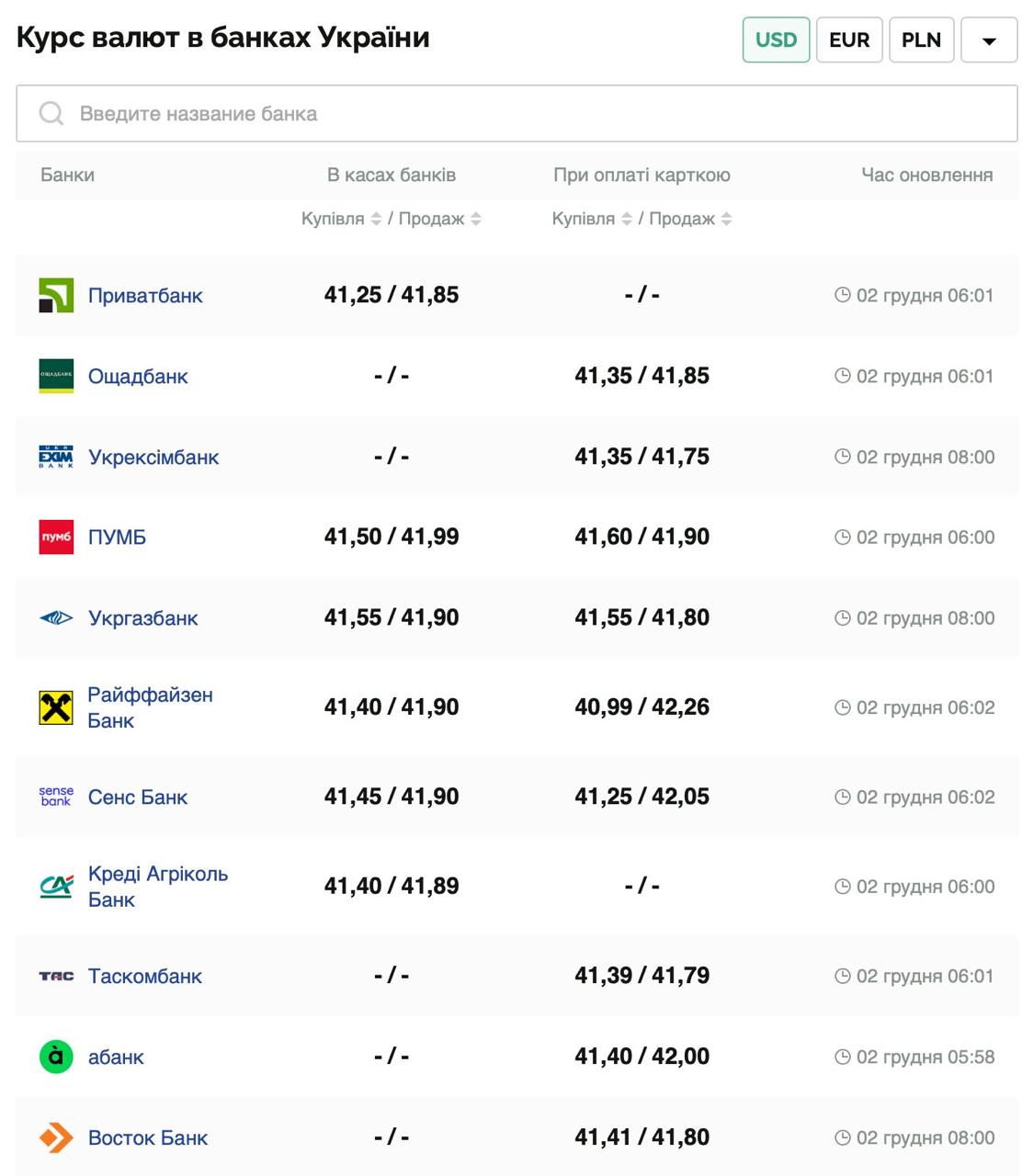The image size is (1022, 1176).
Task: Sort by cash desk Купівля rate
Action: tap(375, 219)
